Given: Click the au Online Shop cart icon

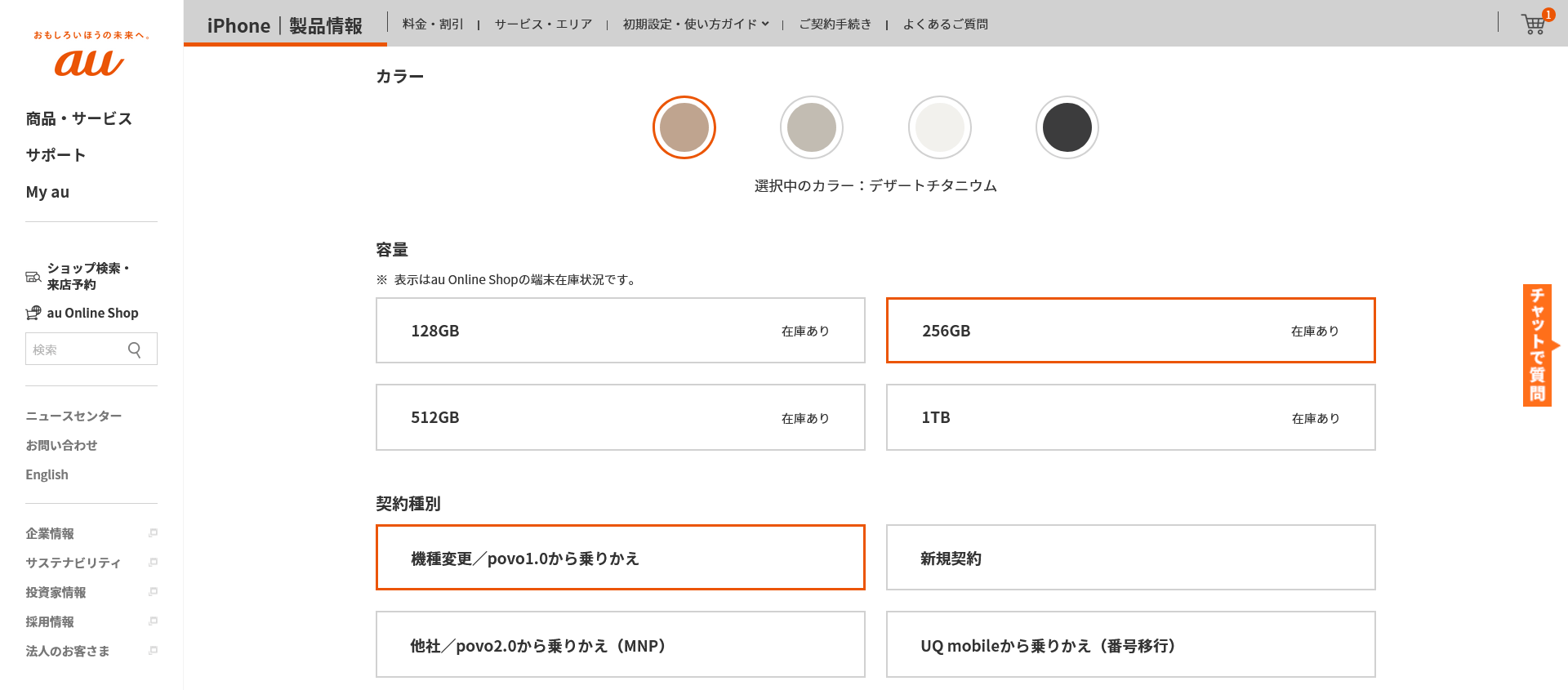Looking at the screenshot, I should coord(33,313).
